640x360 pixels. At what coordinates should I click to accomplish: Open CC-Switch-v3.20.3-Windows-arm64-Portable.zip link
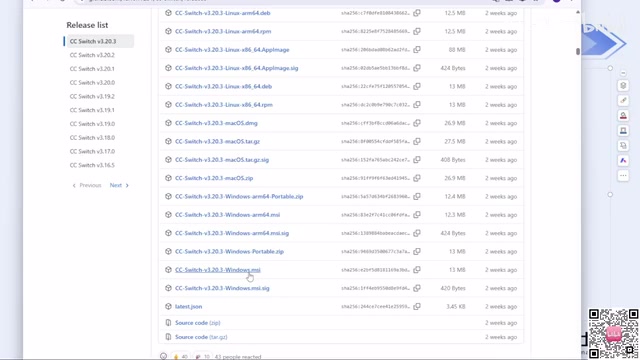[x=239, y=196]
